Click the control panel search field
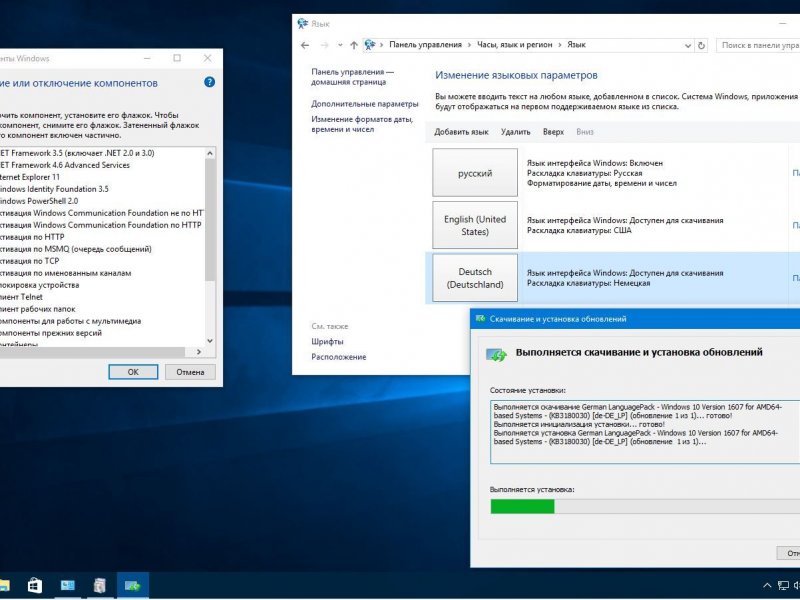Image resolution: width=800 pixels, height=600 pixels. click(758, 45)
